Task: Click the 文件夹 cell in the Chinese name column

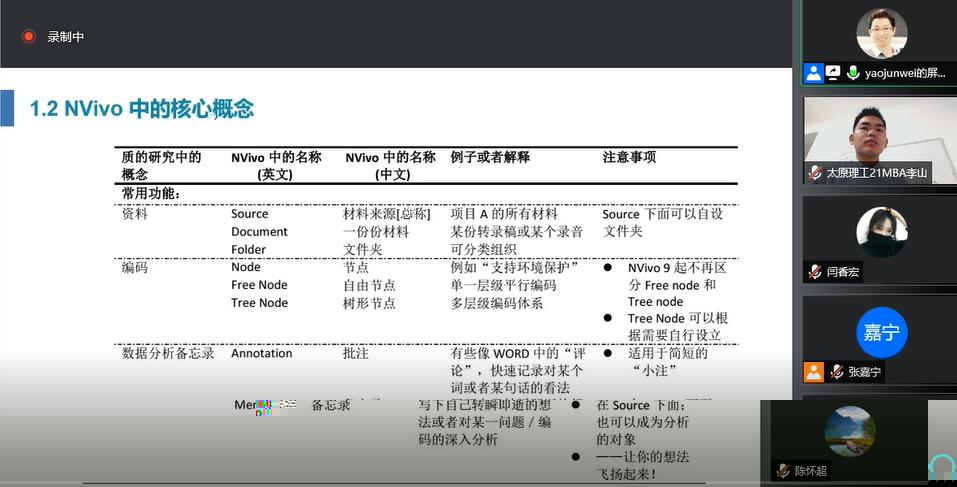Action: coord(362,250)
